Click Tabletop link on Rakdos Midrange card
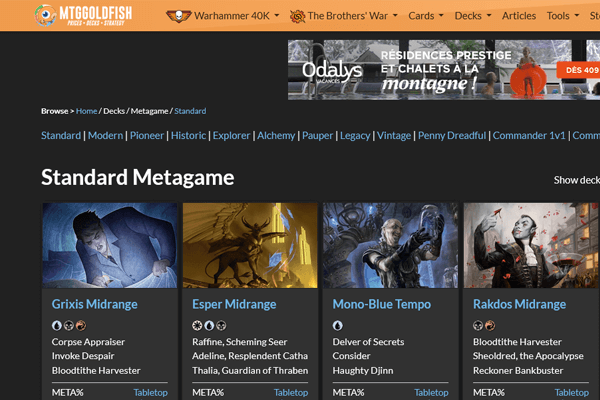The height and width of the screenshot is (400, 600). pos(572,392)
